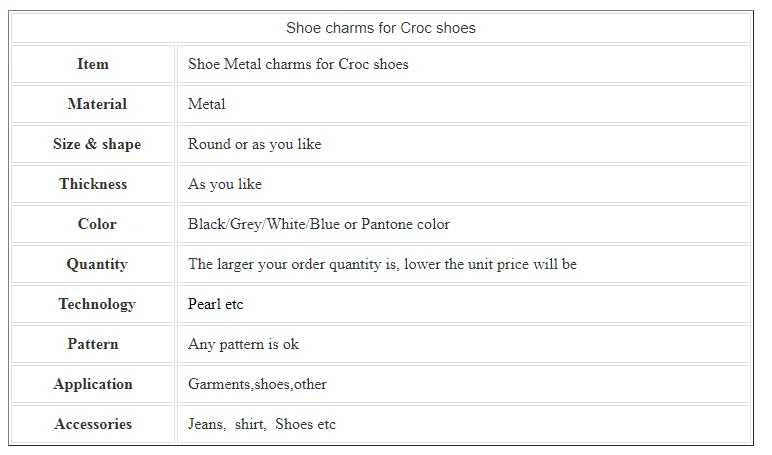
Task: Click the order quantity unit price description
Action: pyautogui.click(x=382, y=264)
